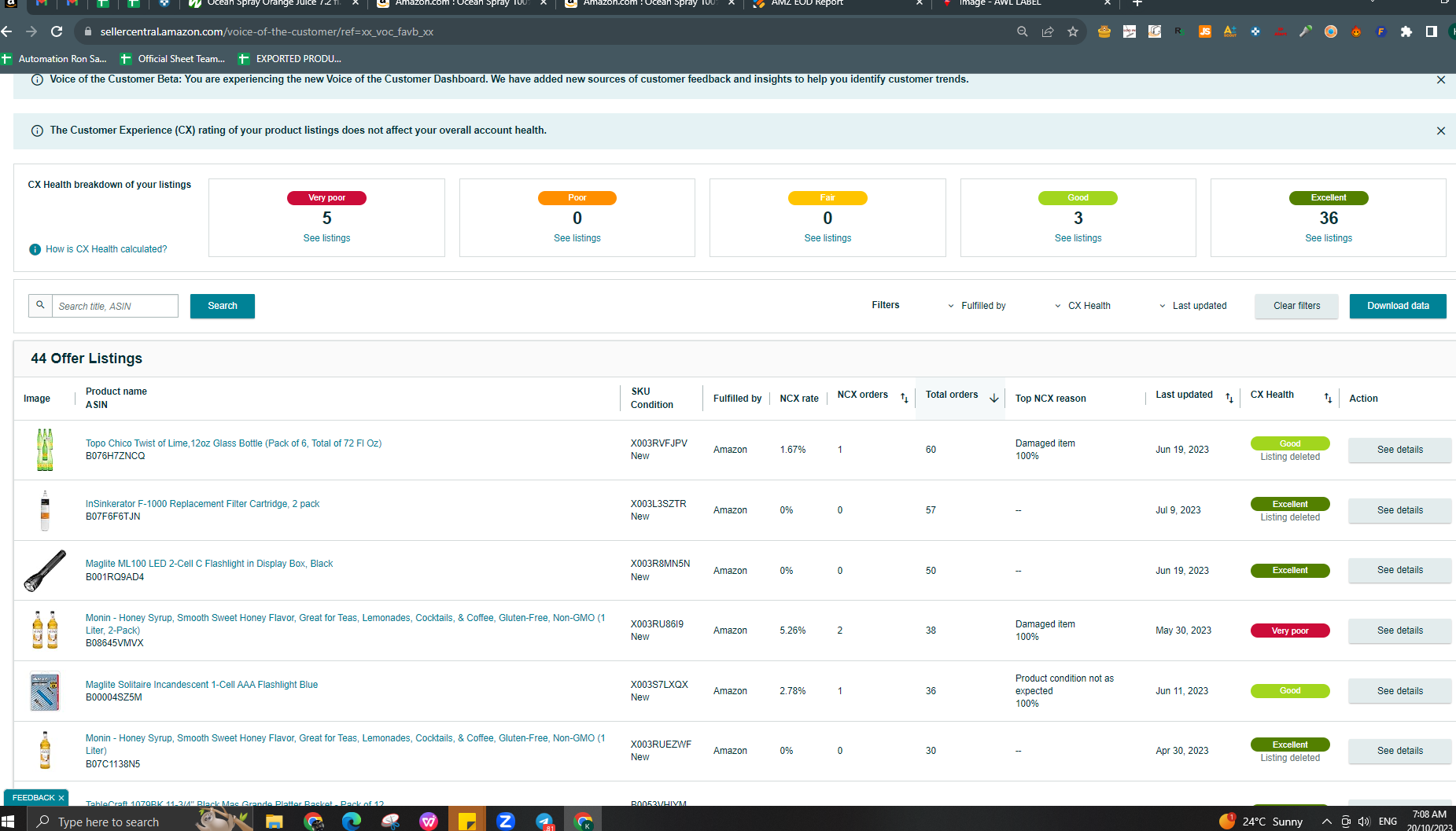Sort table by Total orders
This screenshot has width=1456, height=831.
(994, 398)
